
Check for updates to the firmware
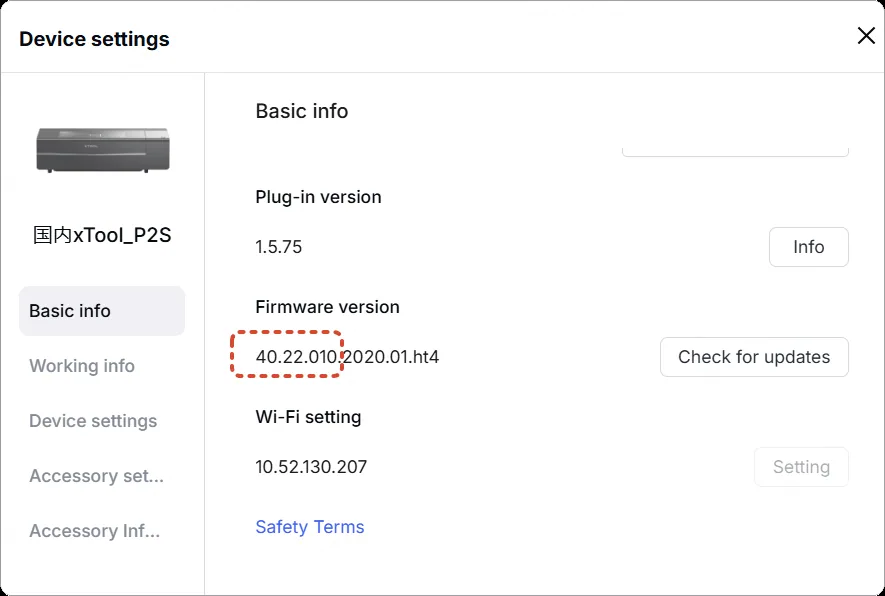[x=754, y=357]
